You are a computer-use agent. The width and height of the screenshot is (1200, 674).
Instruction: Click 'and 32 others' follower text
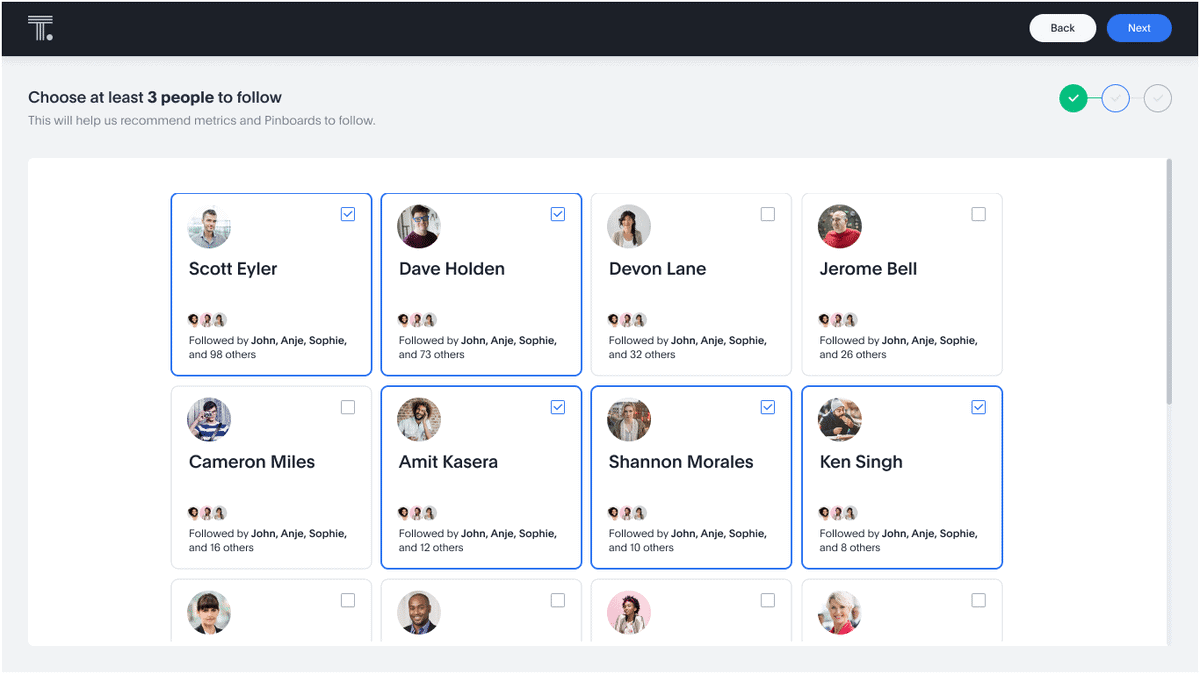click(642, 355)
